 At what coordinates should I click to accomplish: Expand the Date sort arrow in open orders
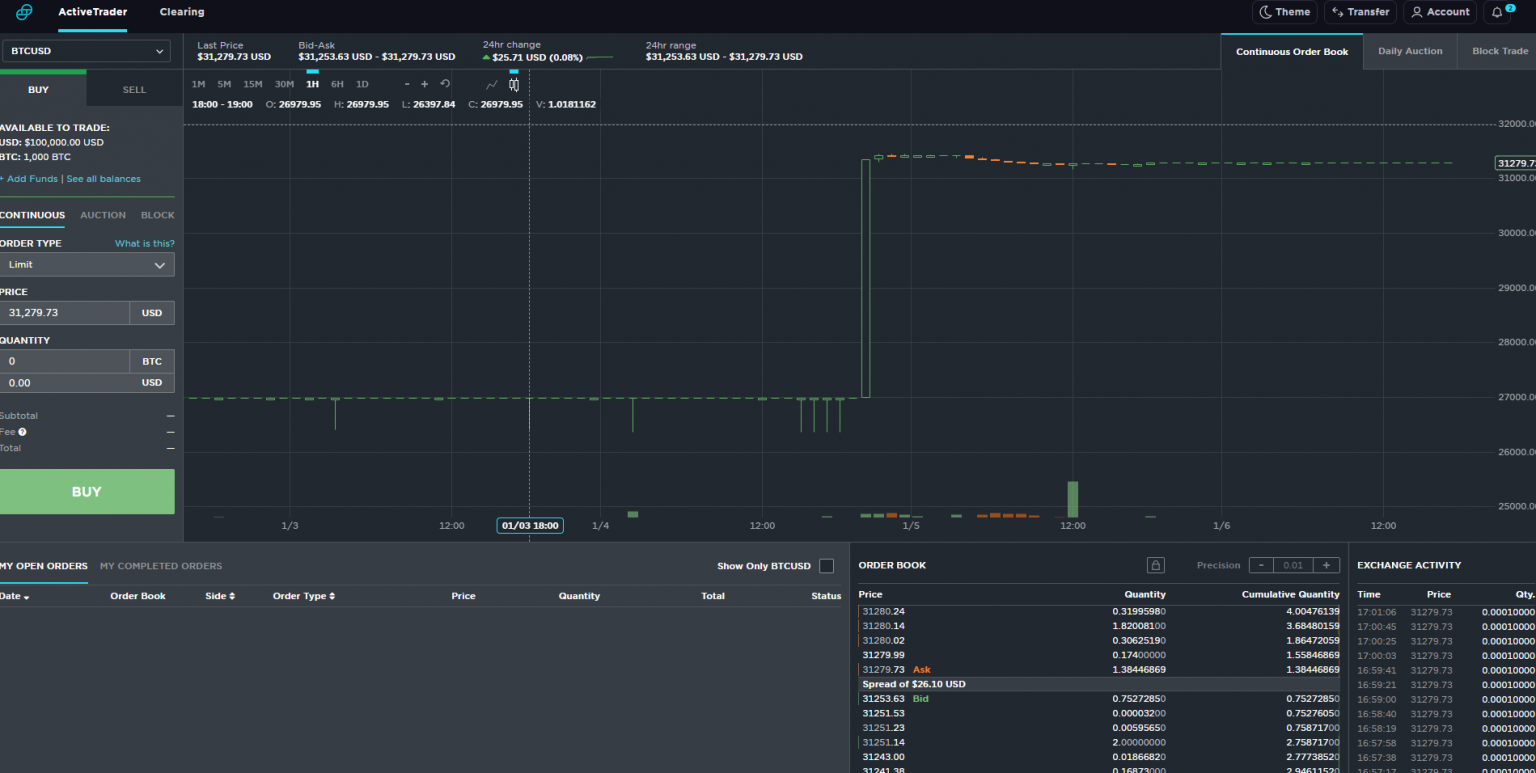(x=28, y=595)
